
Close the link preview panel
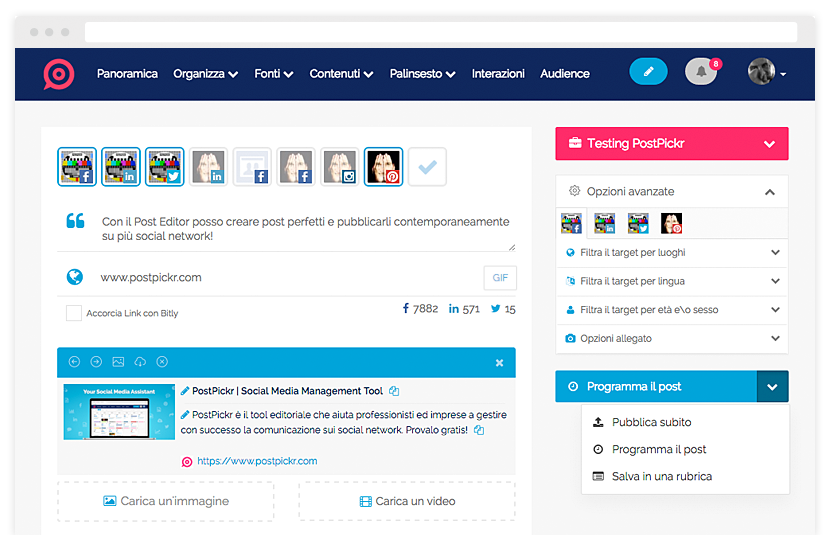499,362
